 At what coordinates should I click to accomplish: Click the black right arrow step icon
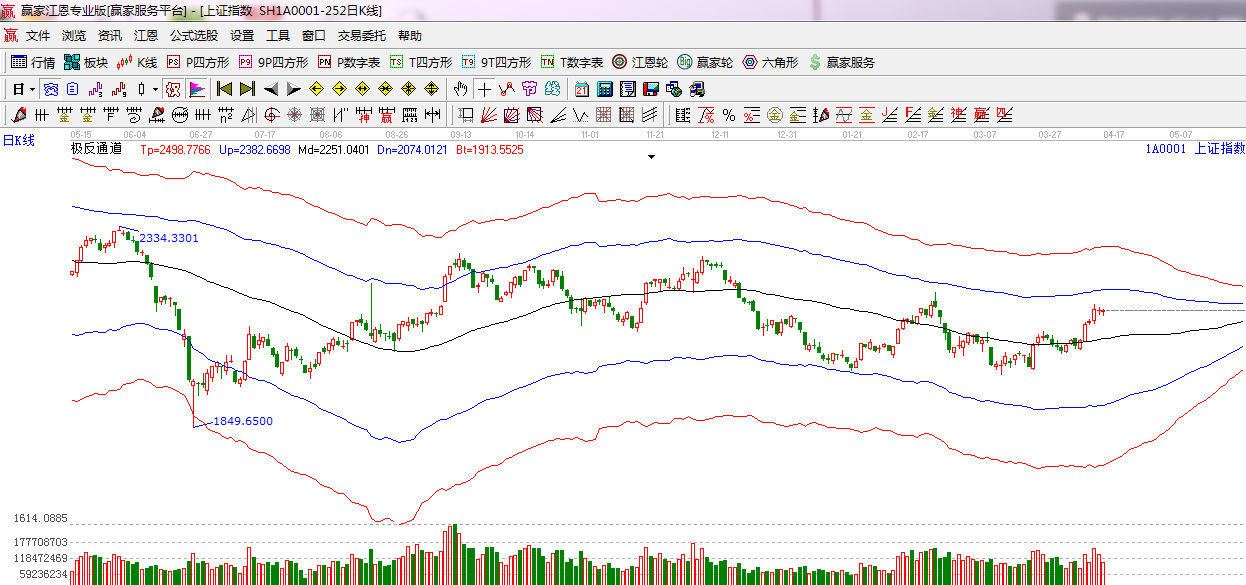tap(293, 89)
